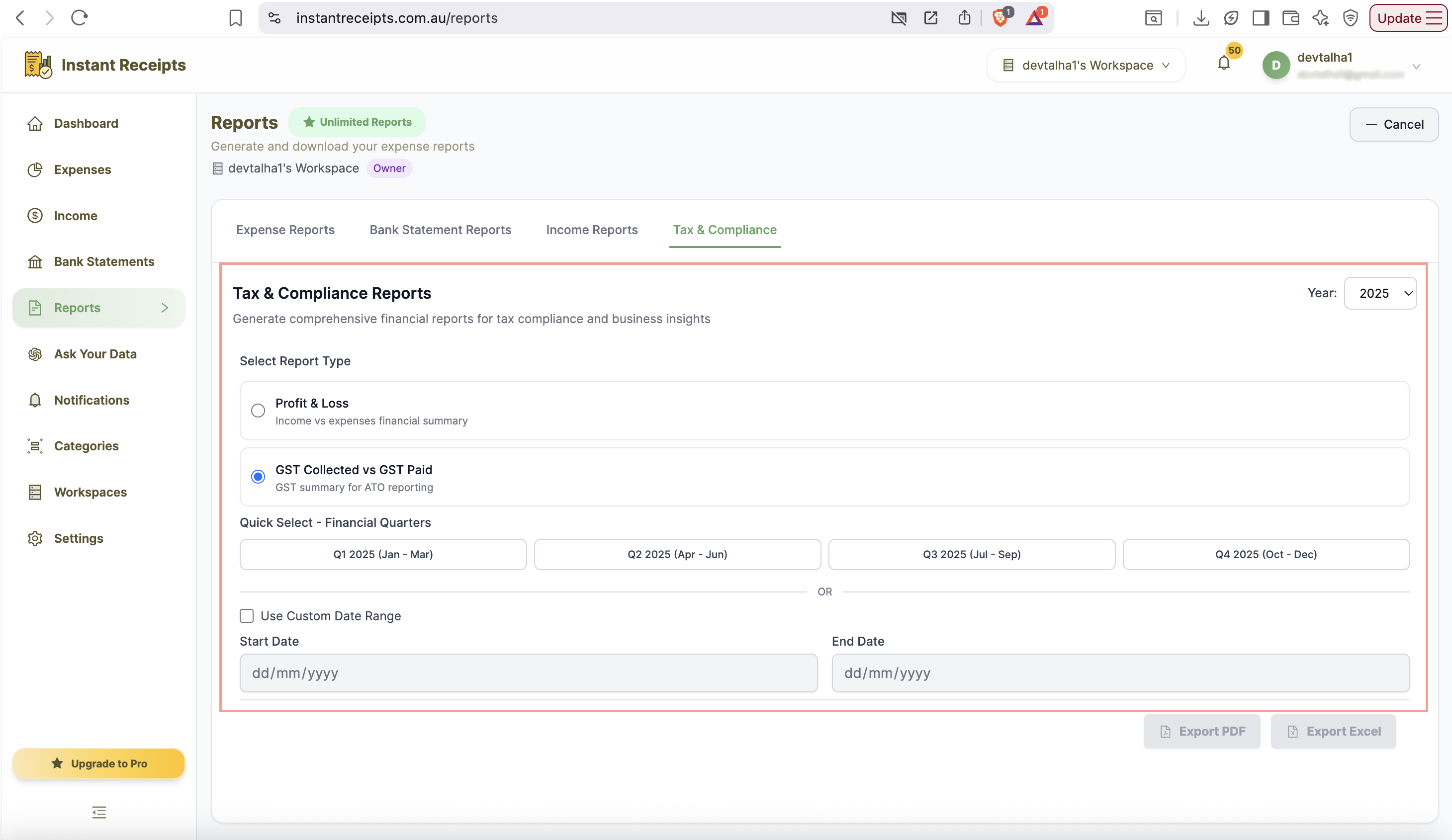Click the camera-blocked icon in address bar
Viewport: 1452px width, 840px height.
[898, 18]
